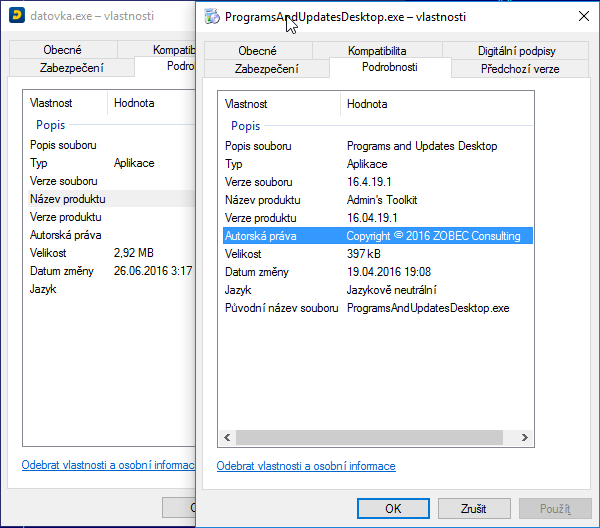Click the datovka.exe title bar icon

click(x=17, y=16)
